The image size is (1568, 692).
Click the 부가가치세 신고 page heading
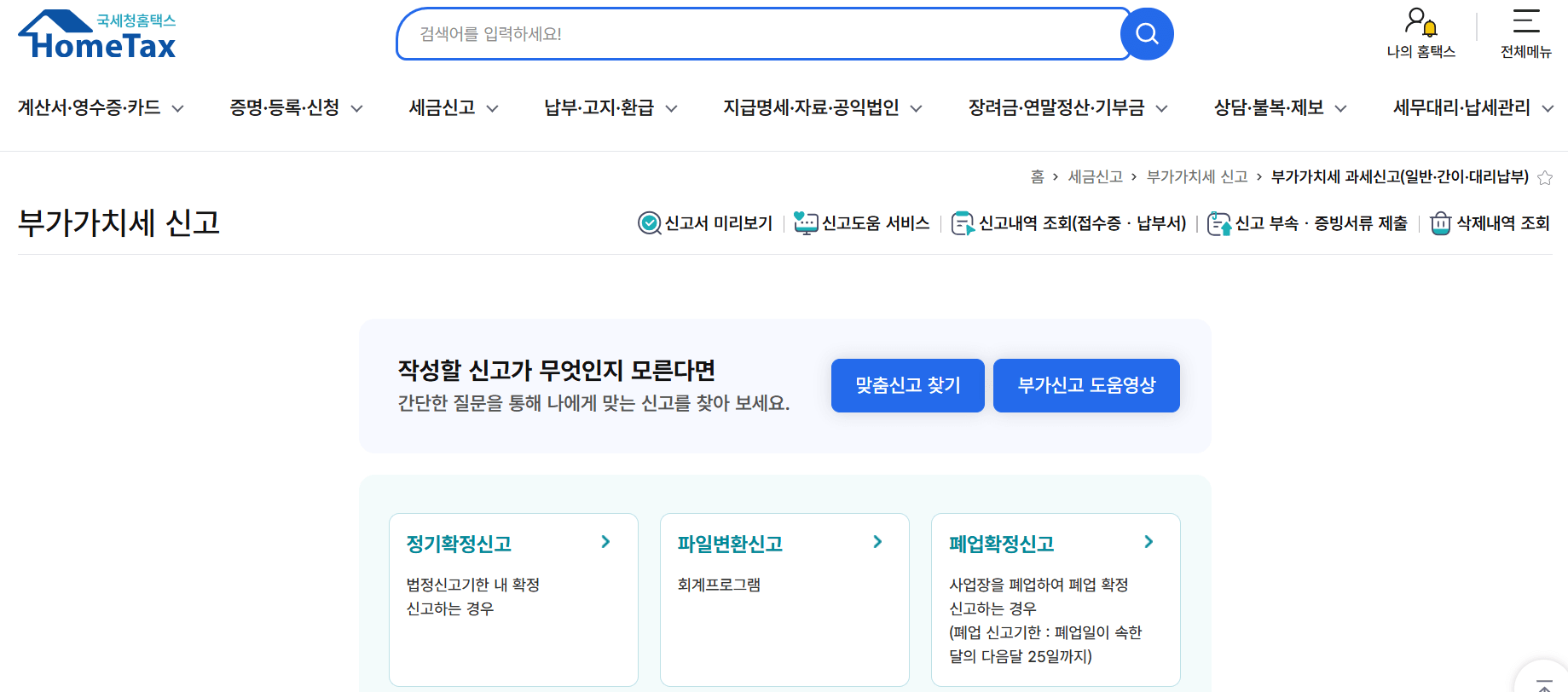[119, 222]
